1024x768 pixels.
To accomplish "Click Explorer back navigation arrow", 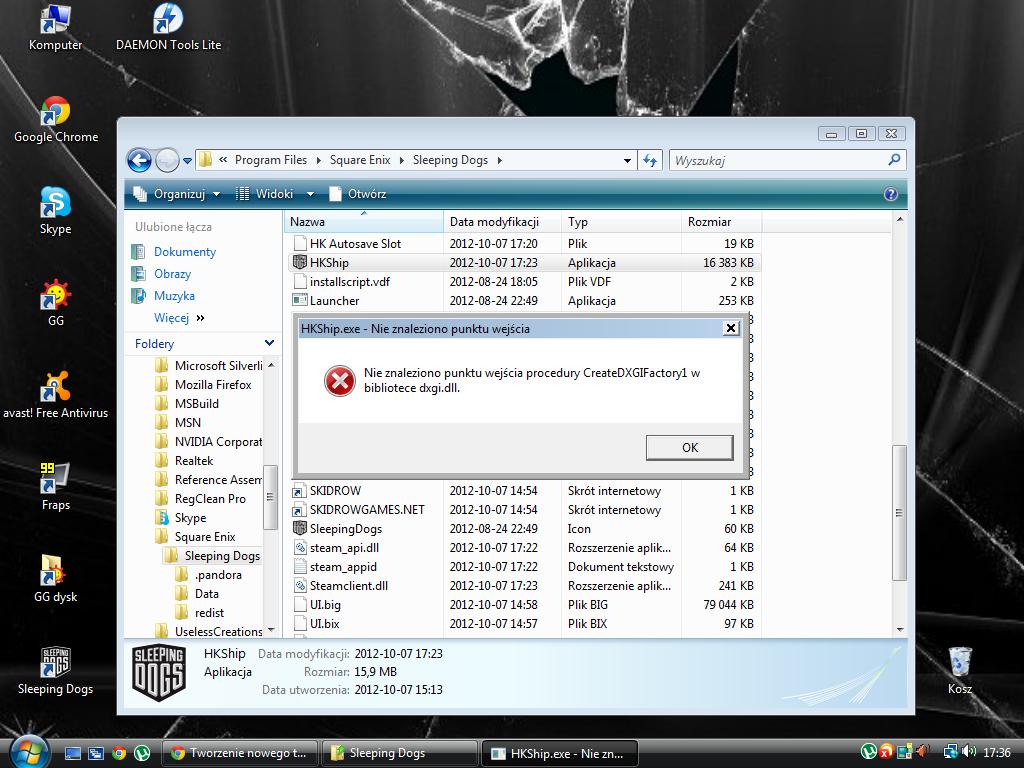I will (x=139, y=160).
